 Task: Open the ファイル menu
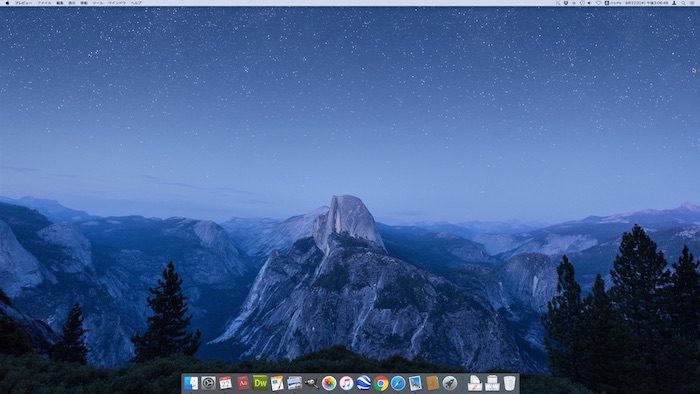pos(44,3)
